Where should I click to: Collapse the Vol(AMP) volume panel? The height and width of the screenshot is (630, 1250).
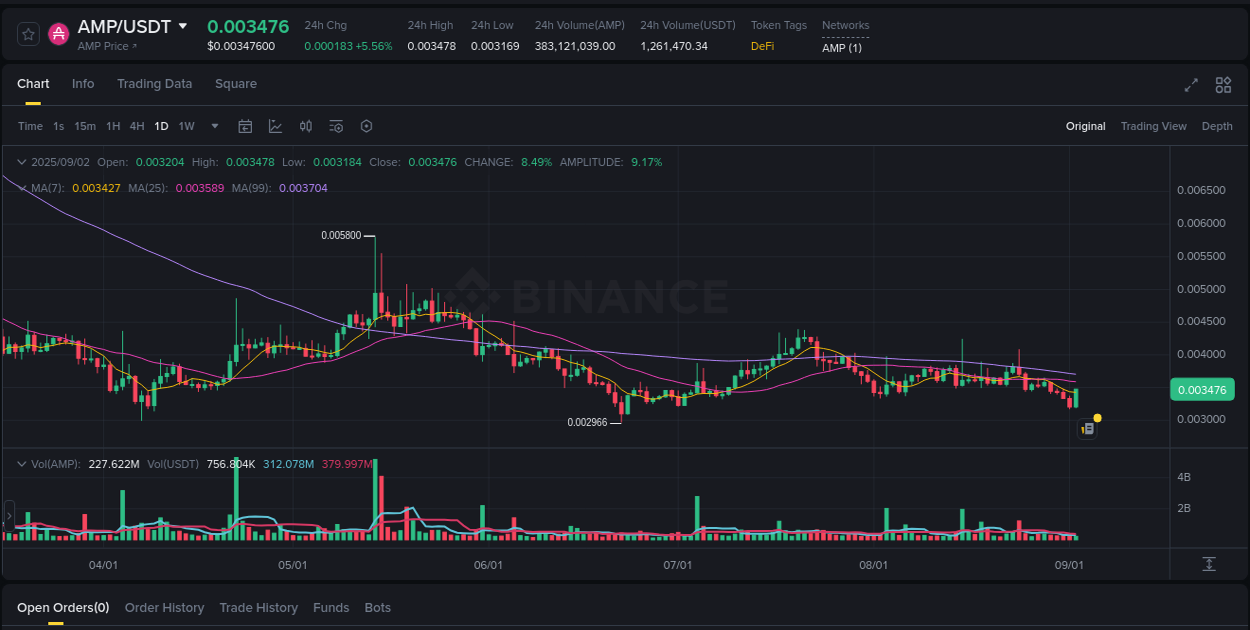[x=22, y=464]
